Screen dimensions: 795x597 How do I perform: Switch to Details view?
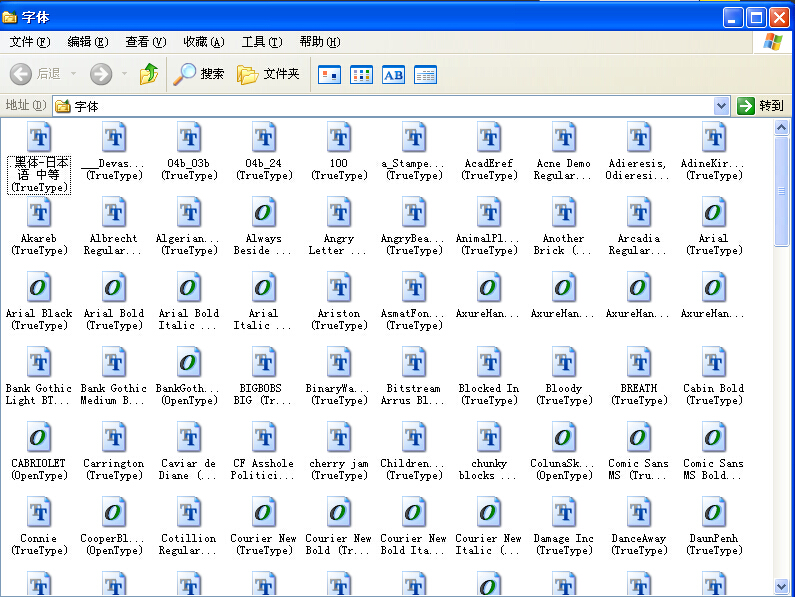pos(425,75)
